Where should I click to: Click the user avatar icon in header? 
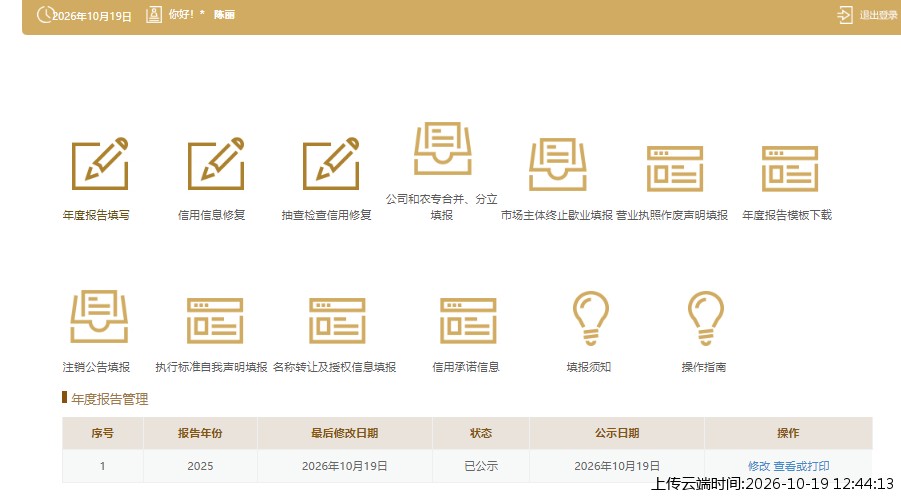point(153,15)
